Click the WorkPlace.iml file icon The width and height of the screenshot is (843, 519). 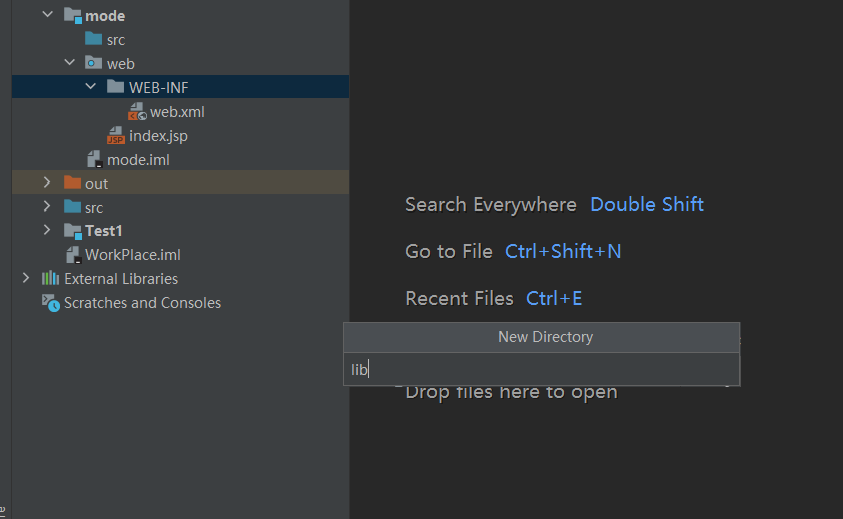click(73, 254)
